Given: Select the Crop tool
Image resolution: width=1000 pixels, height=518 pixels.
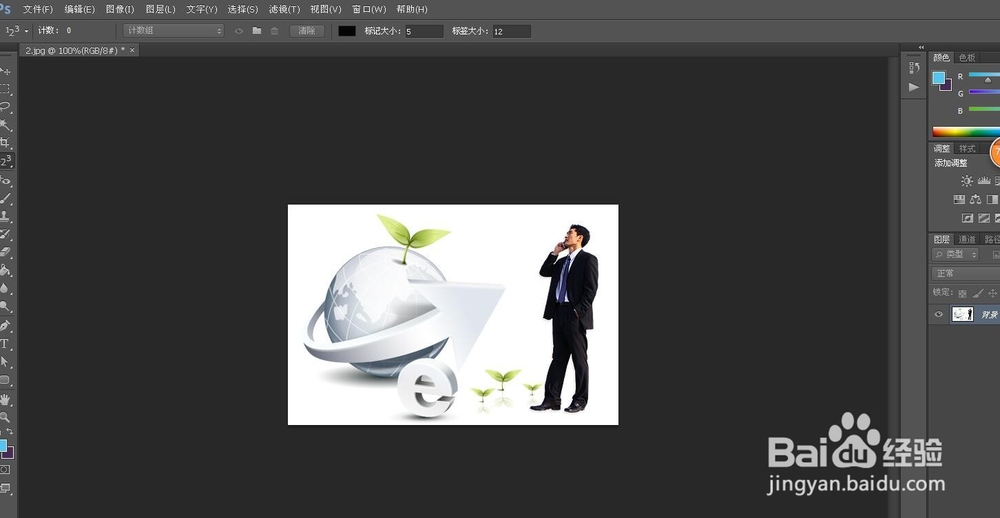Looking at the screenshot, I should pos(5,142).
